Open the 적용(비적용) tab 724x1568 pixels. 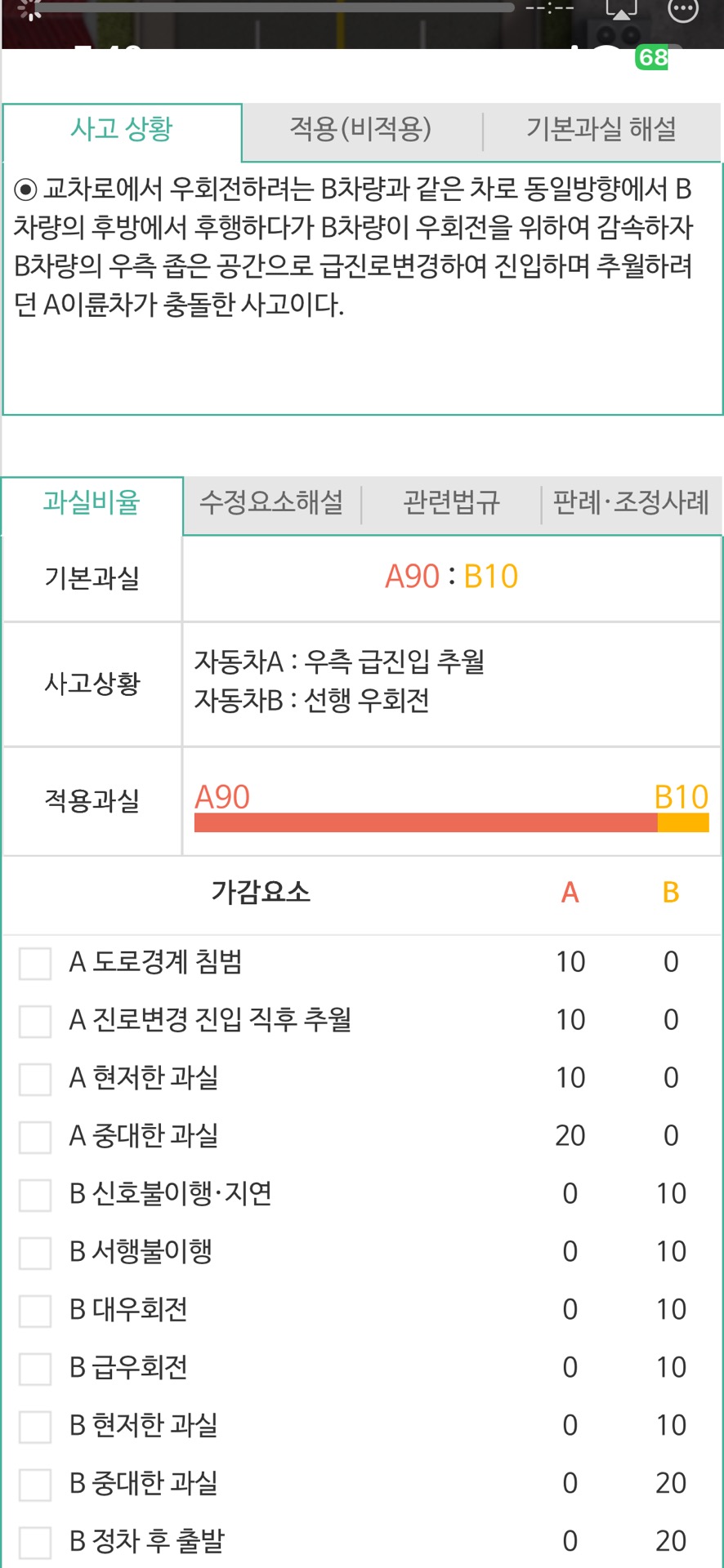point(360,130)
